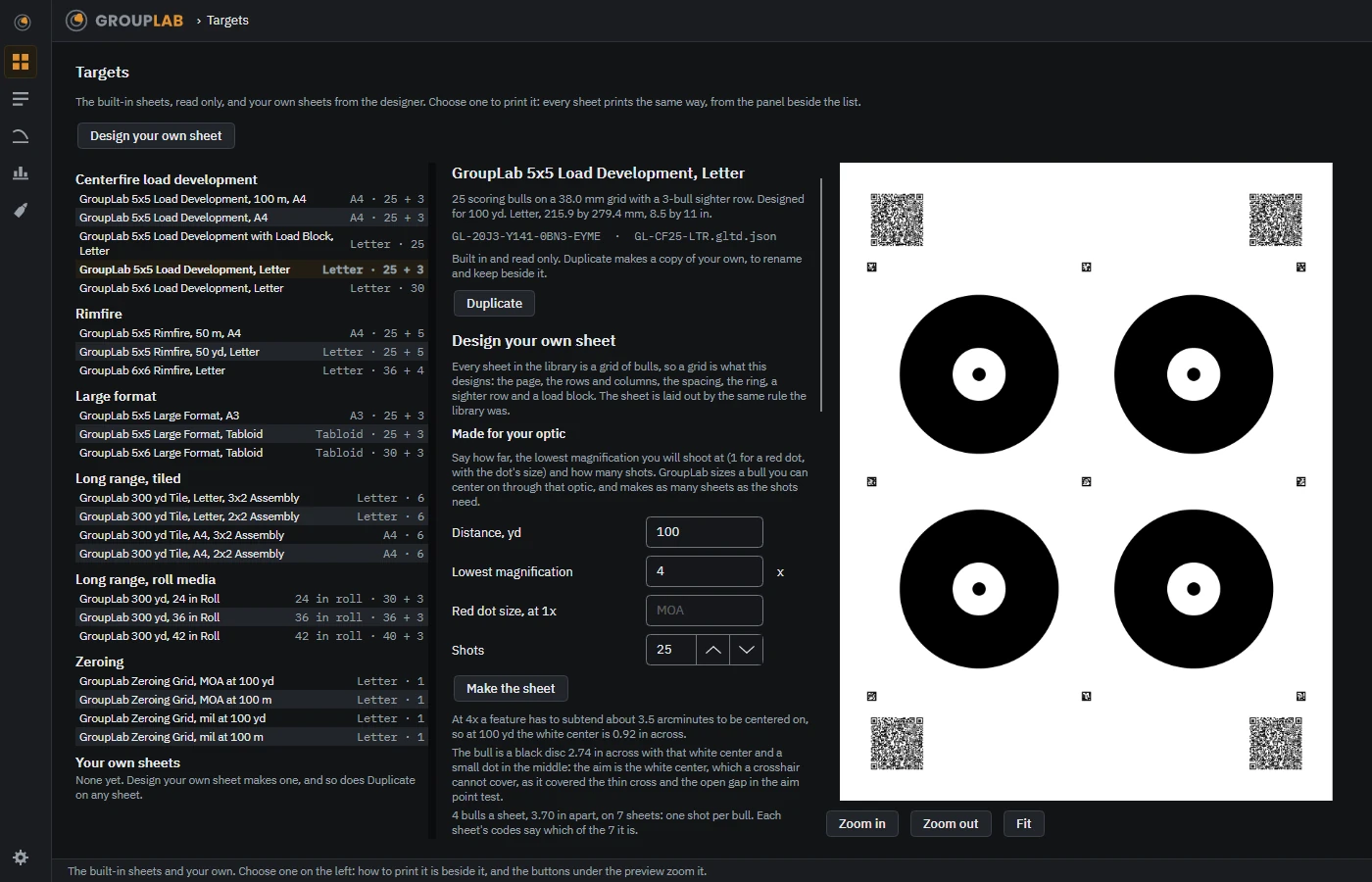Select GroupLab 300 yd, 36 in Roll
The image size is (1372, 882).
point(252,617)
